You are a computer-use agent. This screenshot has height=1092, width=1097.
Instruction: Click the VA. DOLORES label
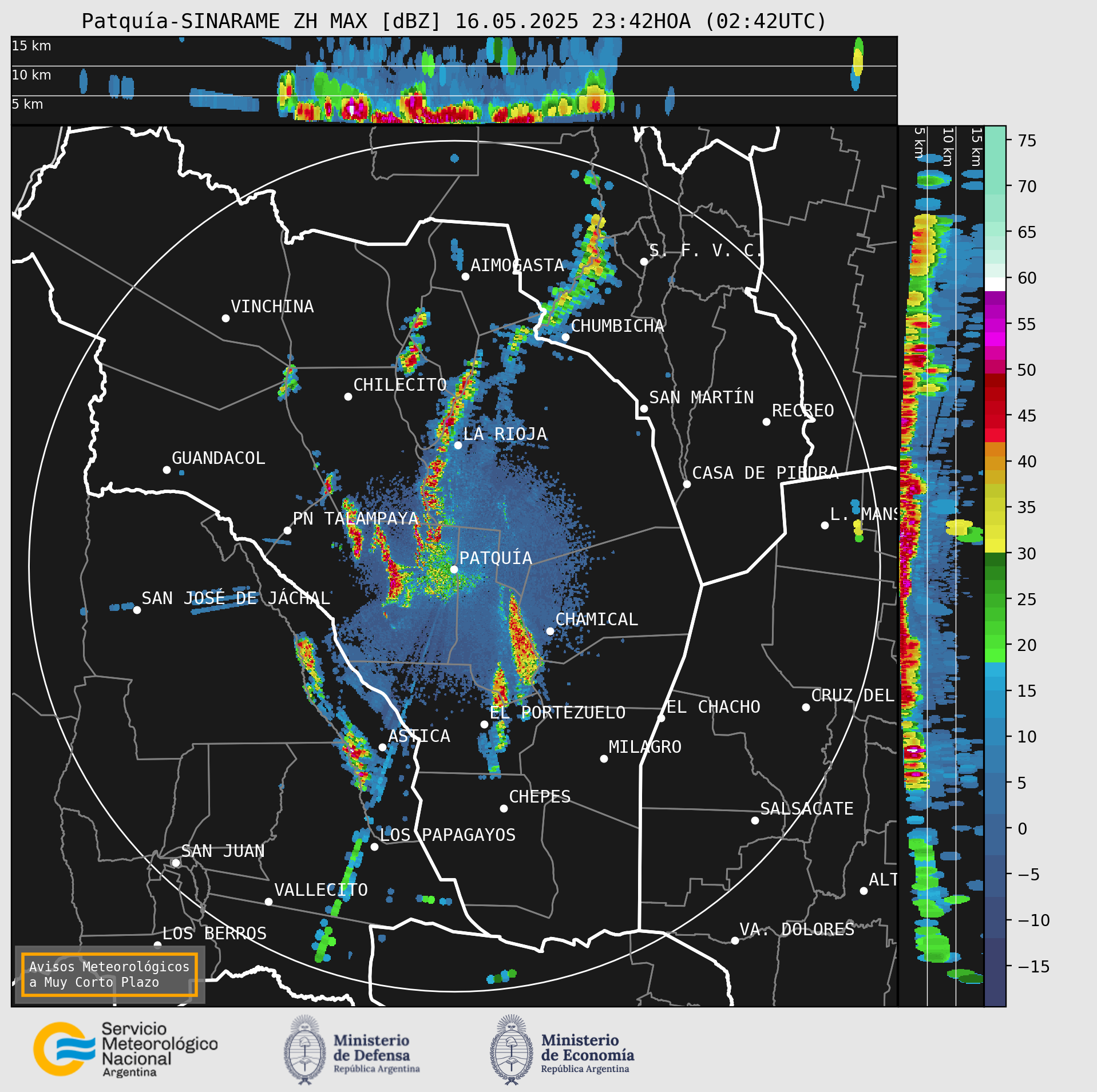click(x=797, y=929)
